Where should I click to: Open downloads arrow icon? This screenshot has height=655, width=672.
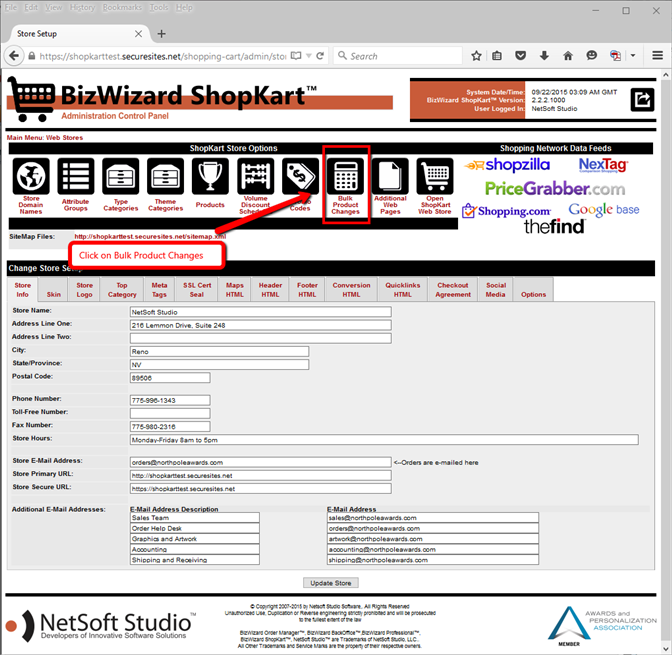click(x=544, y=56)
